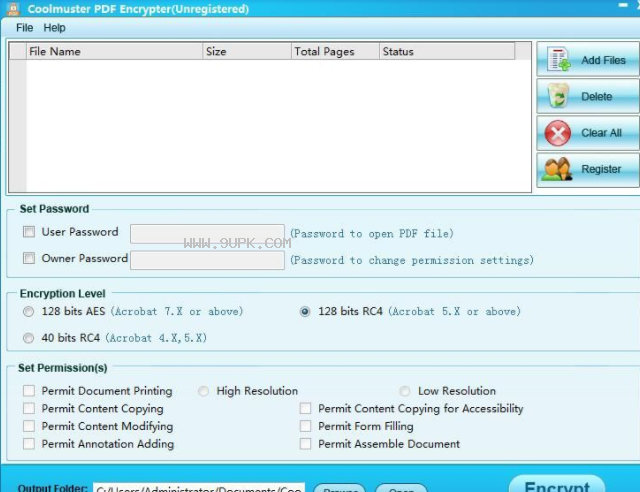Click the Owner Password input field
Viewport: 640px width, 492px height.
pyautogui.click(x=207, y=260)
